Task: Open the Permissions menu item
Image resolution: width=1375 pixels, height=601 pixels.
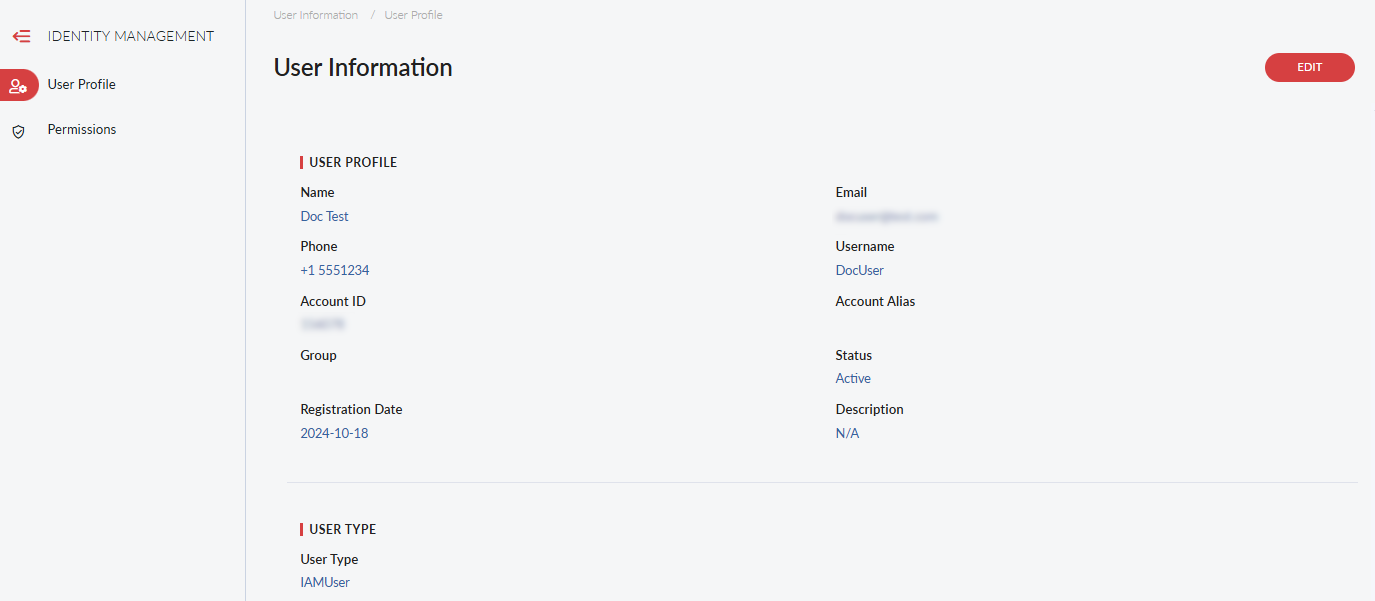Action: [82, 130]
